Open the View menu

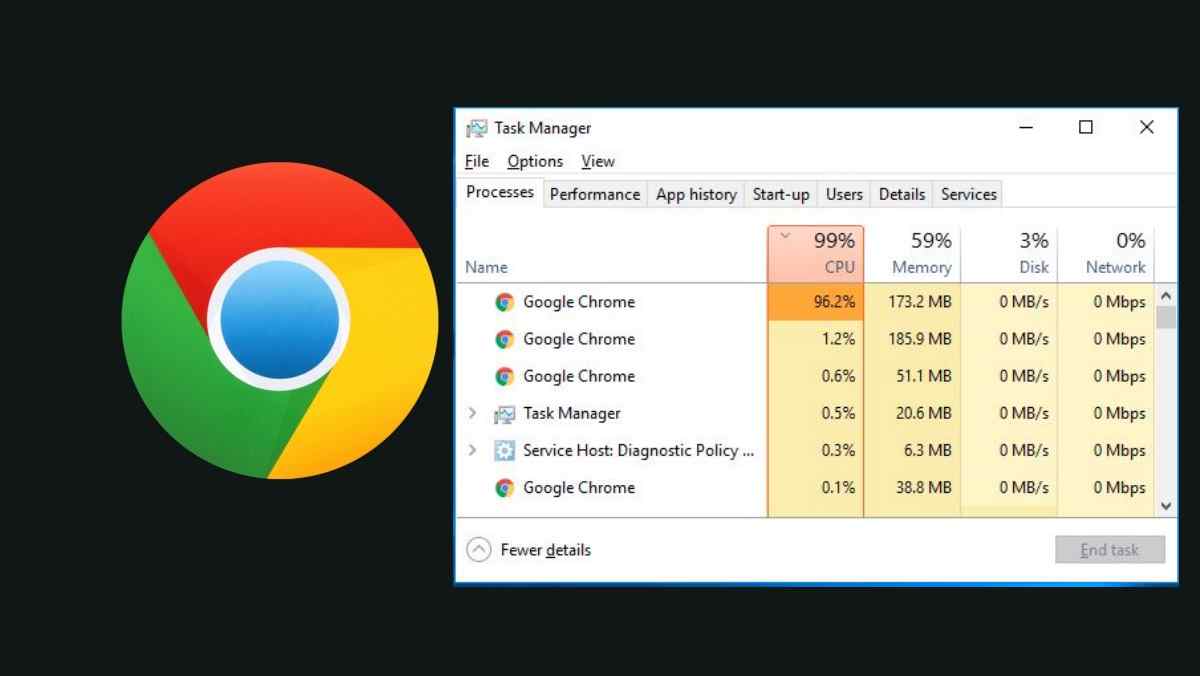[598, 161]
